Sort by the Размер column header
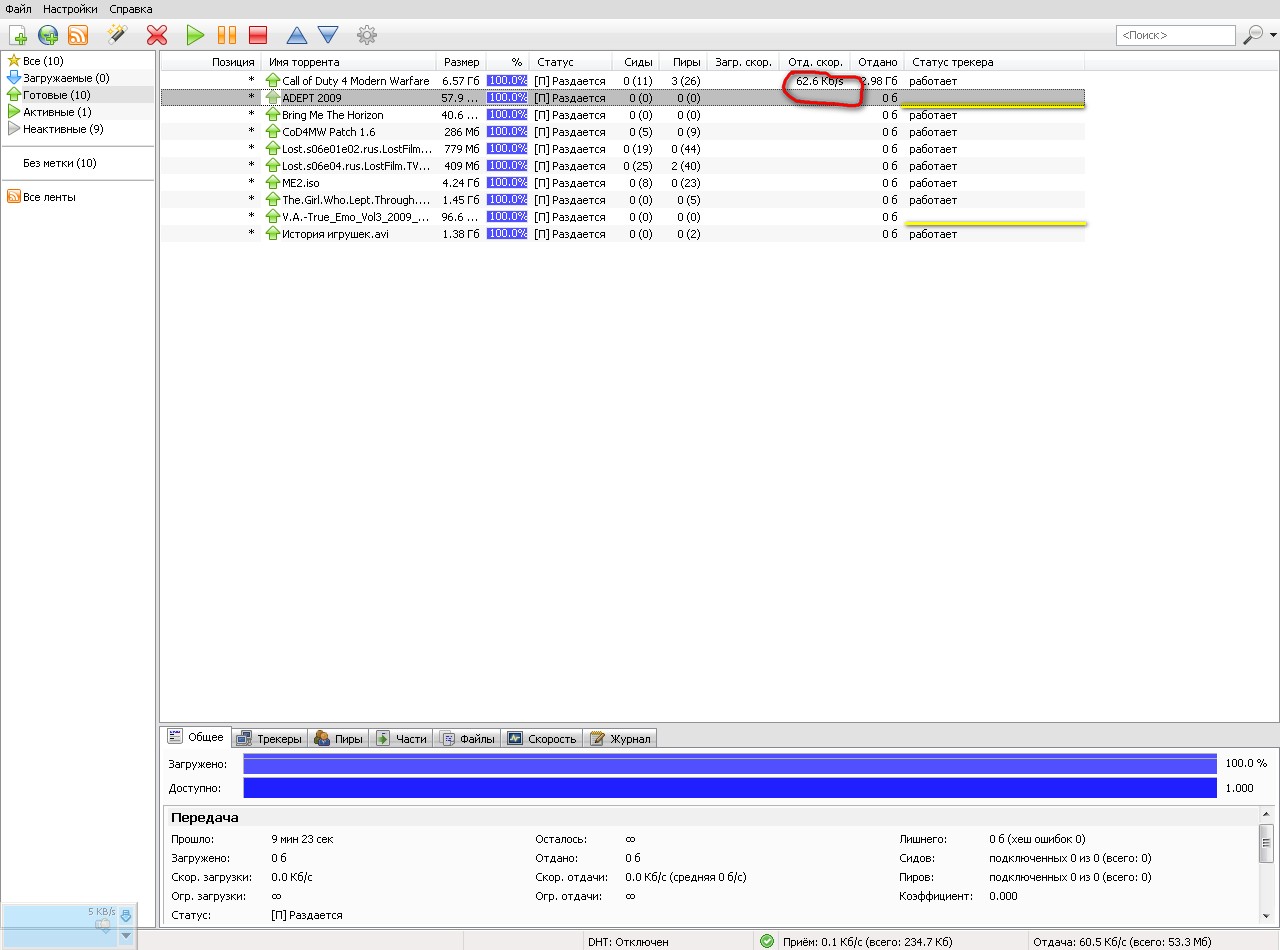 click(461, 62)
